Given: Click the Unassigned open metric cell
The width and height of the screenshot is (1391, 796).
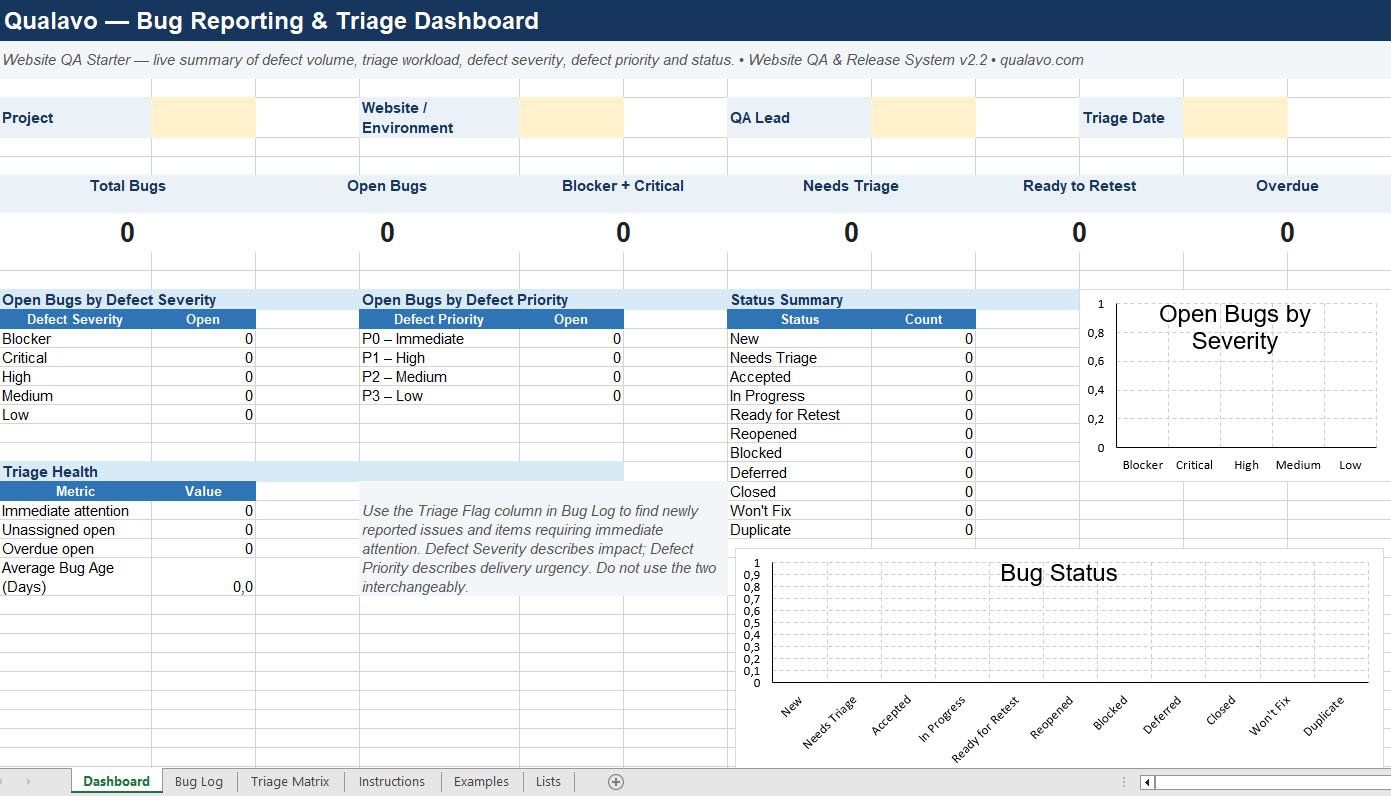Looking at the screenshot, I should [76, 530].
